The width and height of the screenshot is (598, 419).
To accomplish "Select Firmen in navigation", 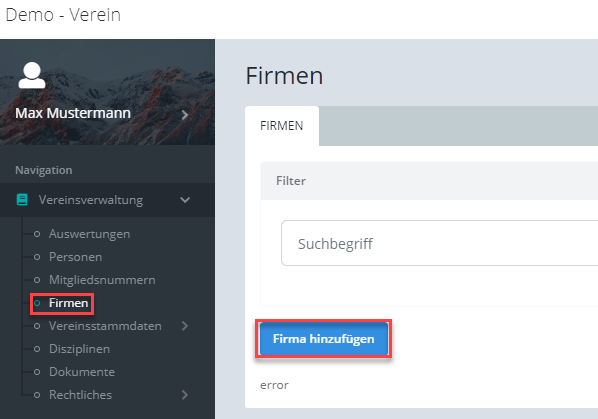I will (x=69, y=303).
